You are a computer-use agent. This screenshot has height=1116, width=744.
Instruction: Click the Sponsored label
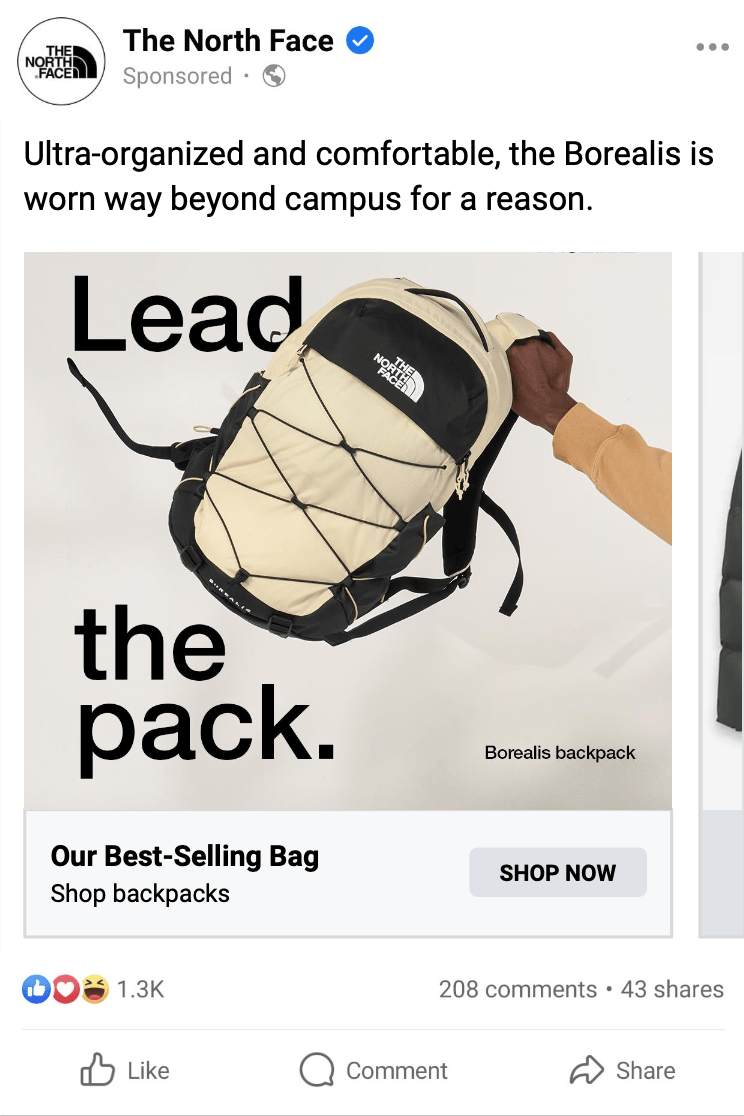click(x=177, y=75)
